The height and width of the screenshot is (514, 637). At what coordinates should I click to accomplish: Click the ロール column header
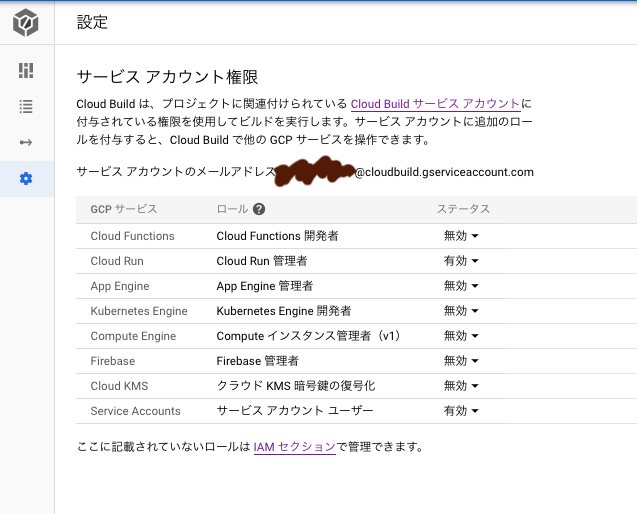(232, 209)
